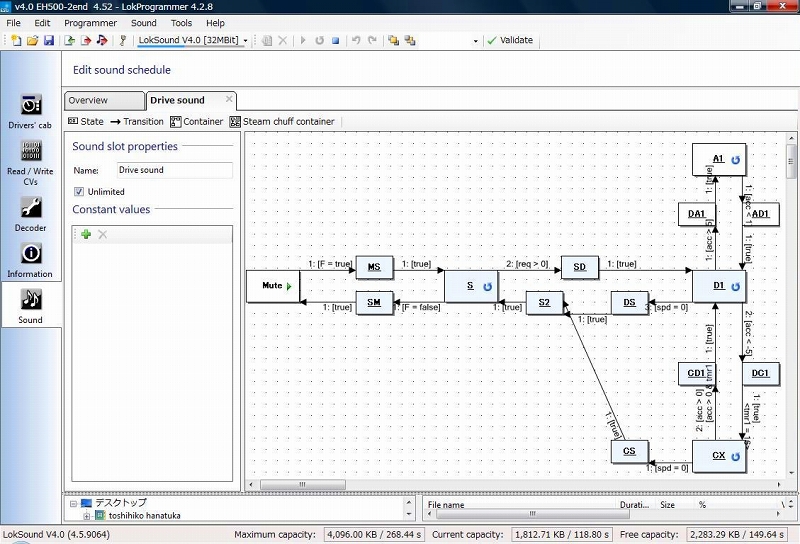The image size is (800, 544).
Task: Select the SM state node
Action: point(374,302)
